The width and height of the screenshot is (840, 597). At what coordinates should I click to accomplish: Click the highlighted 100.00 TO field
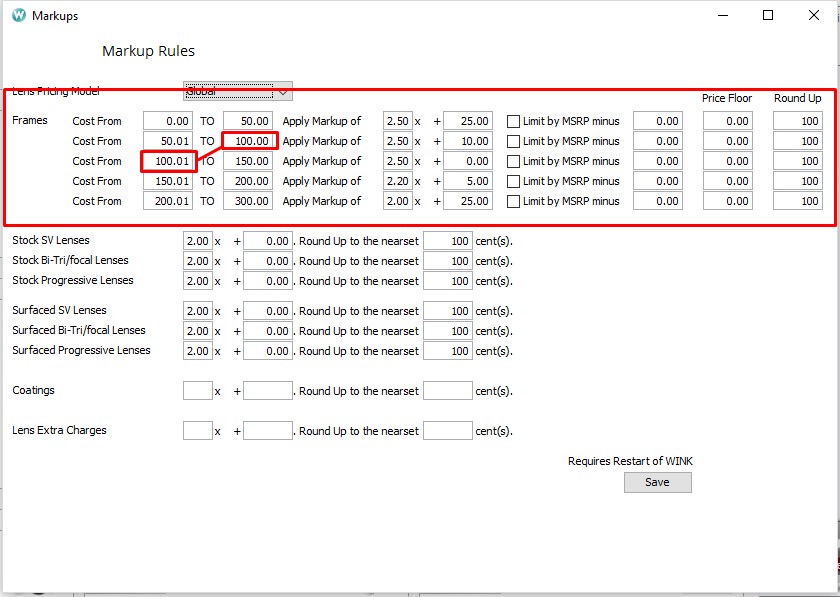(248, 141)
